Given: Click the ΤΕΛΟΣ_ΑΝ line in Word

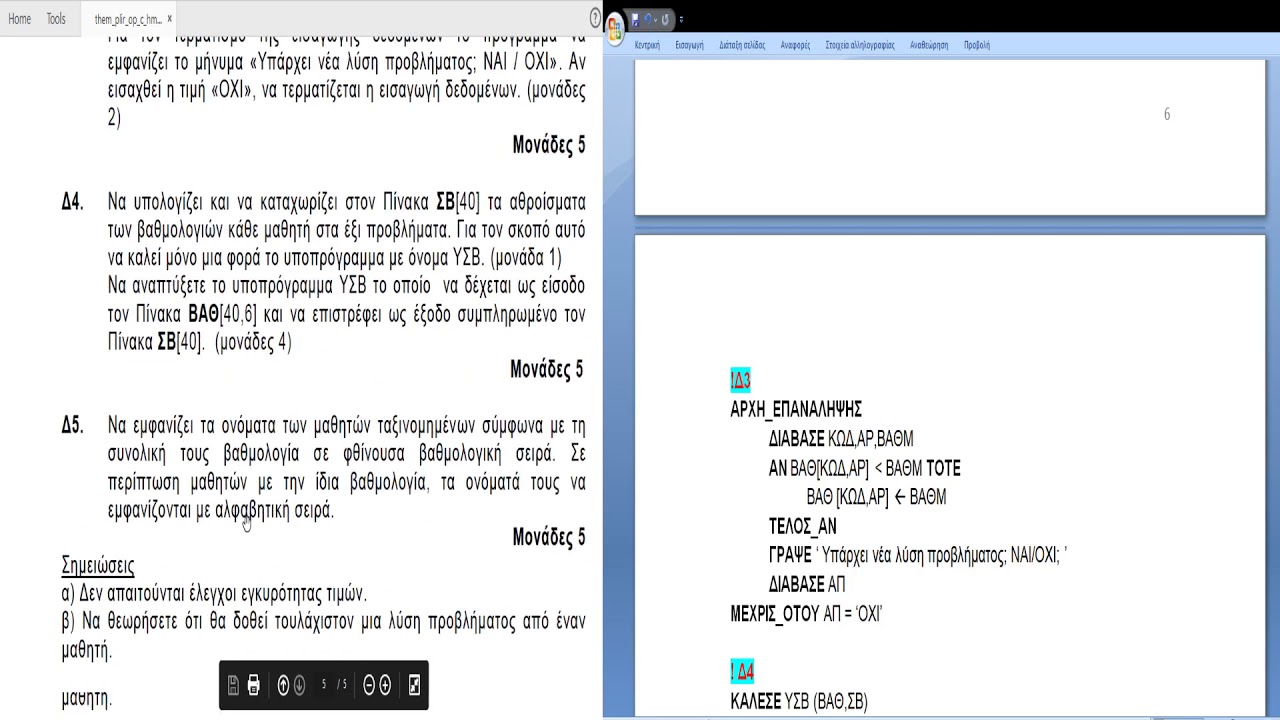Looking at the screenshot, I should pos(802,526).
